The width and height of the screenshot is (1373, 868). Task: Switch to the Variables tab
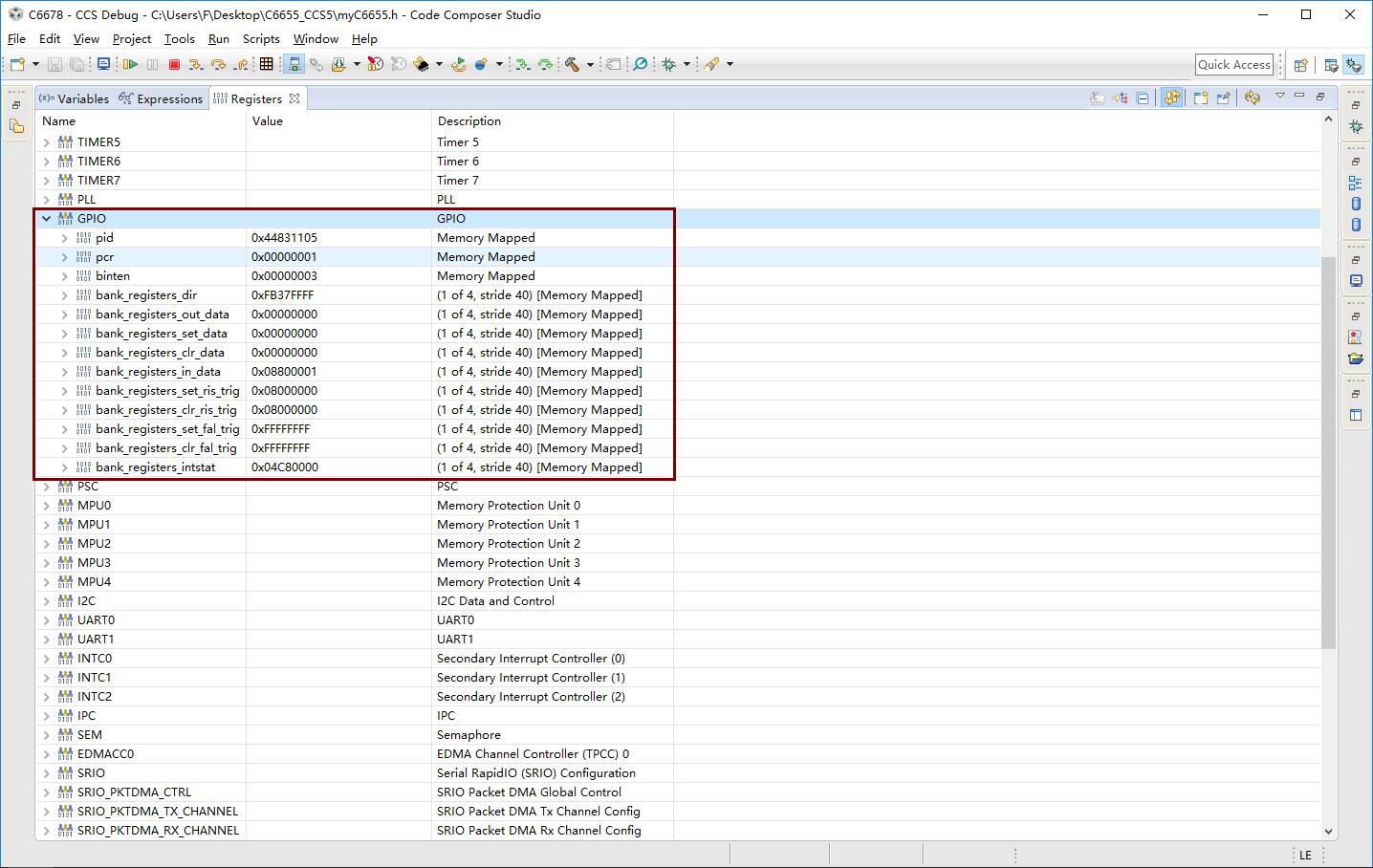coord(75,98)
